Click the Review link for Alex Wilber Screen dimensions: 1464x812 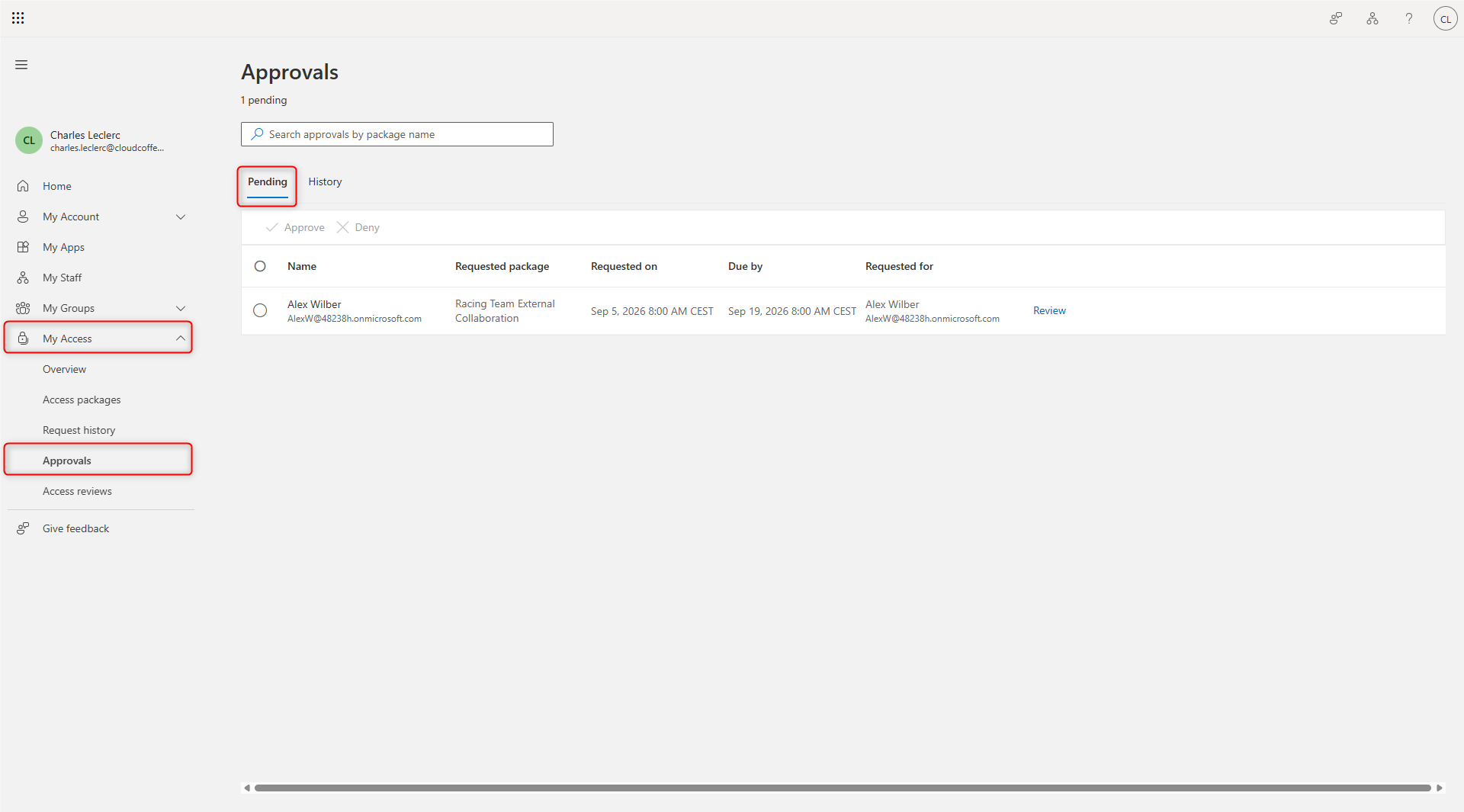[x=1049, y=310]
